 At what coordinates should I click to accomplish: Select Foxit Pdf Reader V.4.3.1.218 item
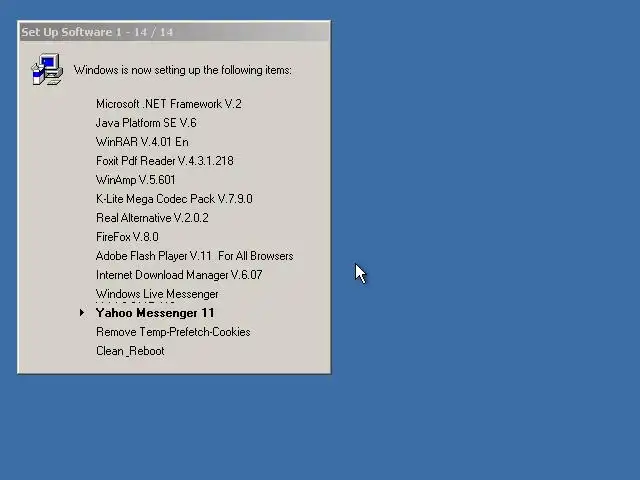164,161
